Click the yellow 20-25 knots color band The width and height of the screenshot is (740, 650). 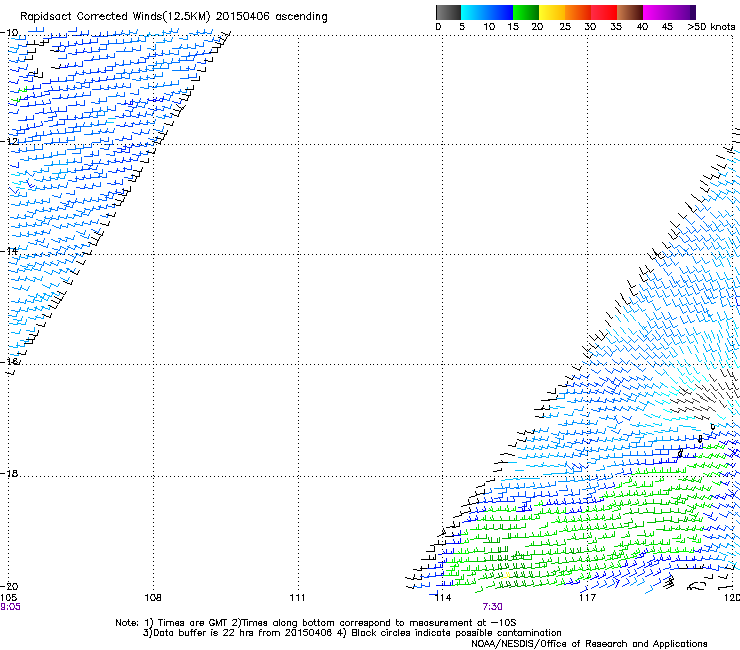click(552, 12)
